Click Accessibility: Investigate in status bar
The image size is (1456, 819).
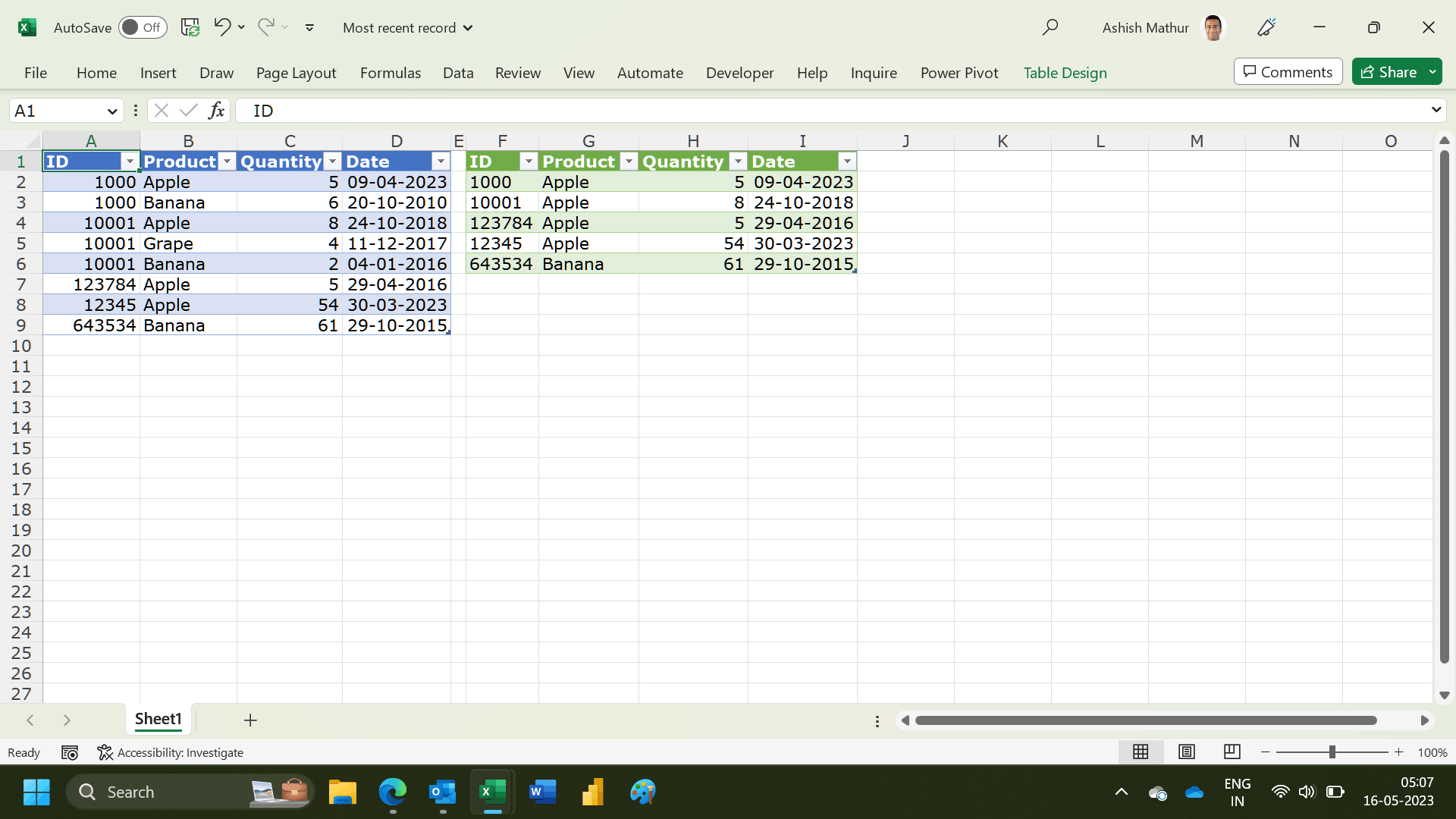click(x=171, y=752)
